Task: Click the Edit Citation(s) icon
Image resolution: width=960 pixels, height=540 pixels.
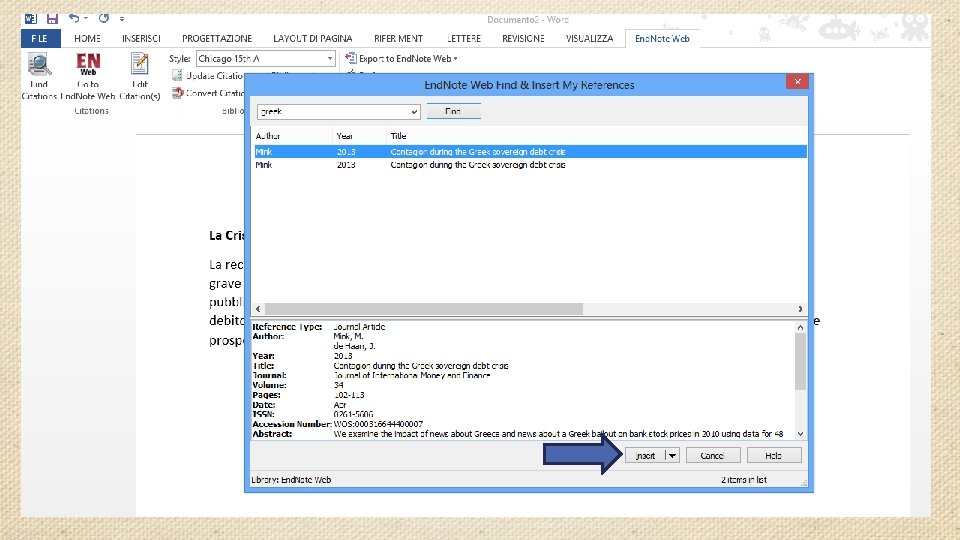Action: (140, 64)
